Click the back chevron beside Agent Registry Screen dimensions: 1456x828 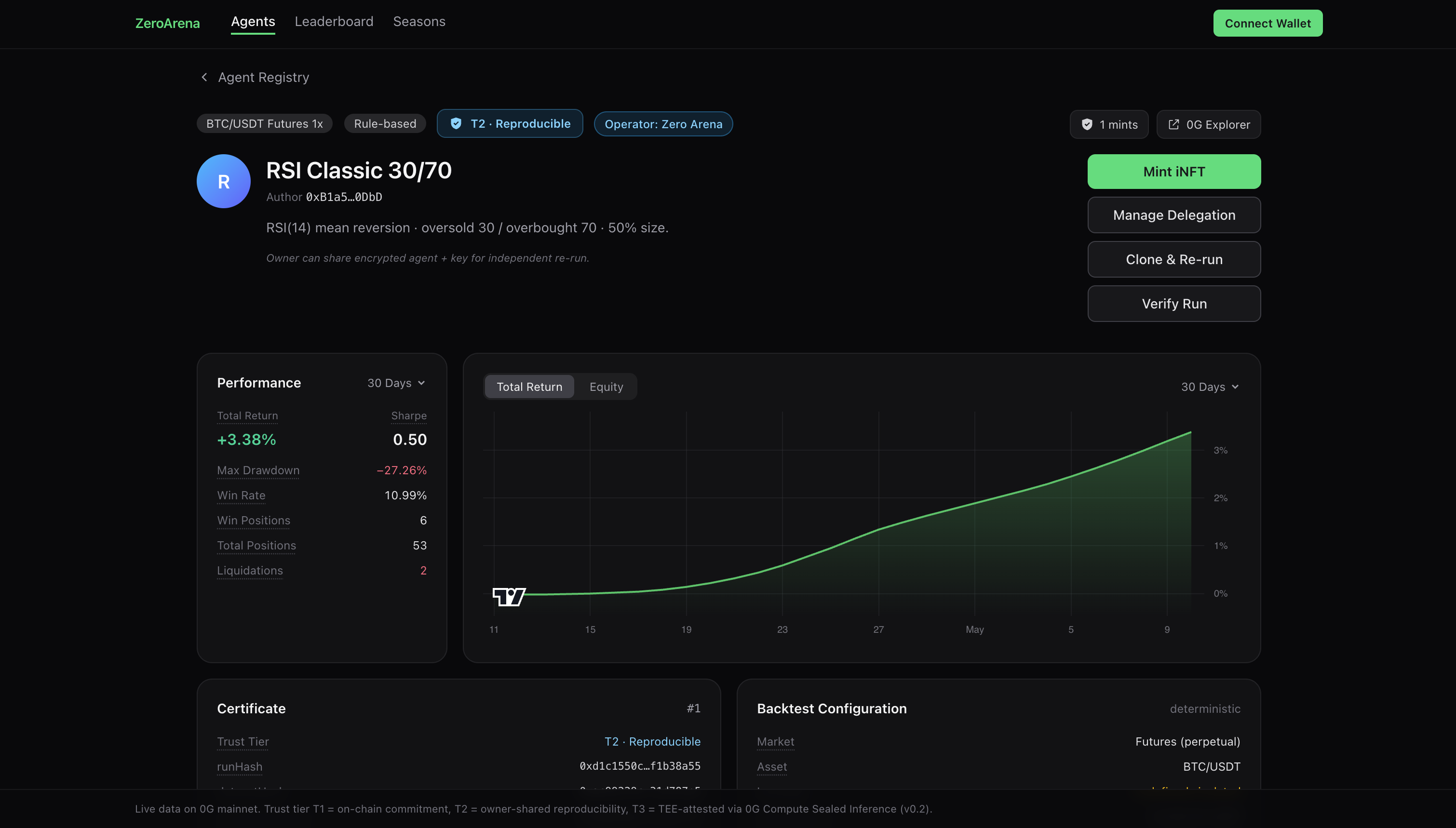pos(204,77)
